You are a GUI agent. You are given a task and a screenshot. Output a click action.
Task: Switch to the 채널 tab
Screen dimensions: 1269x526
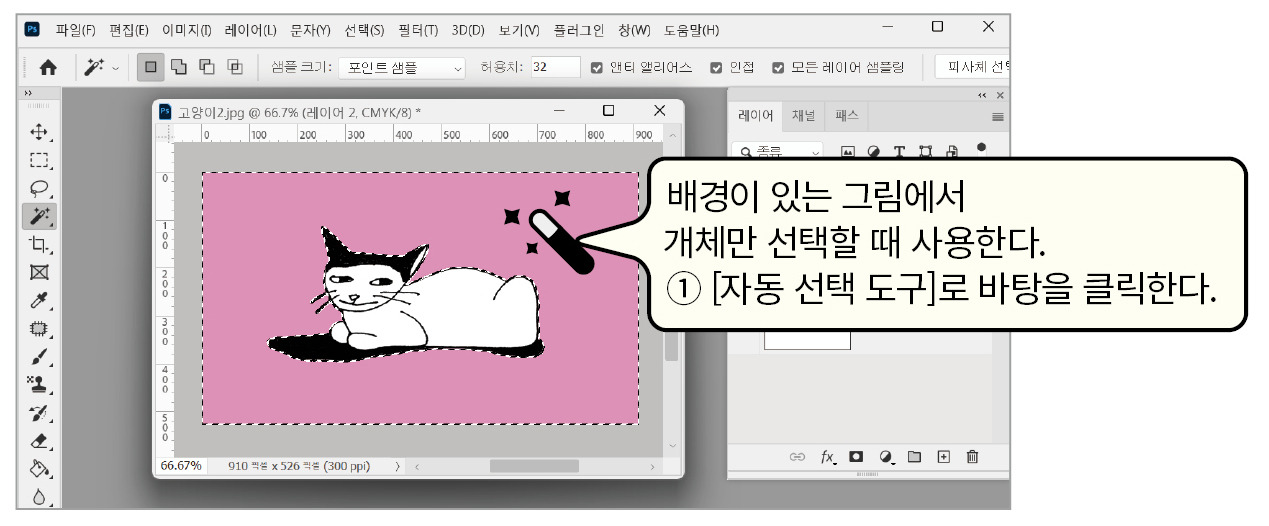[803, 116]
